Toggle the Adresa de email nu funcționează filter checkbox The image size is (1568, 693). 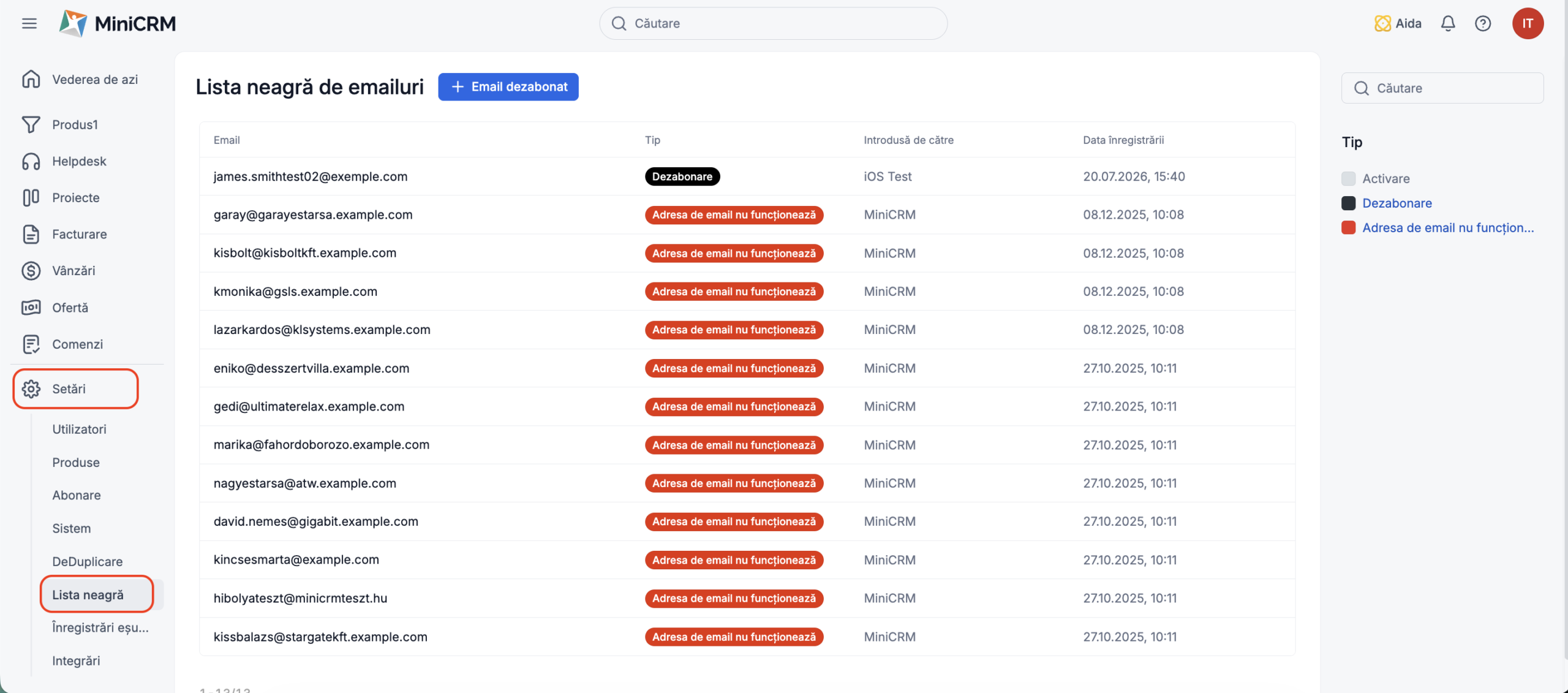tap(1348, 227)
